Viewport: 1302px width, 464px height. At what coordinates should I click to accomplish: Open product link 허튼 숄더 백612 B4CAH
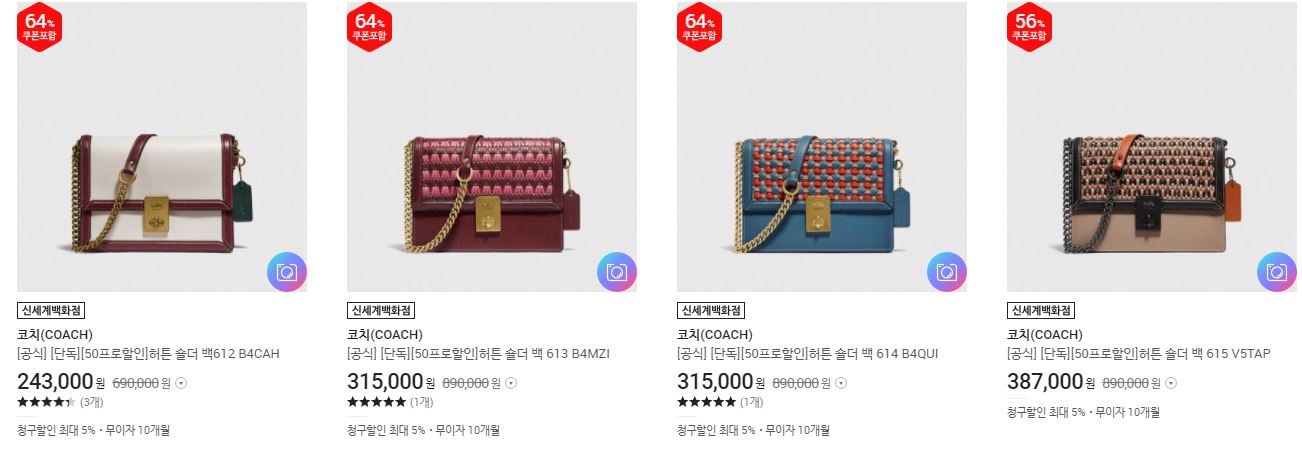[148, 354]
